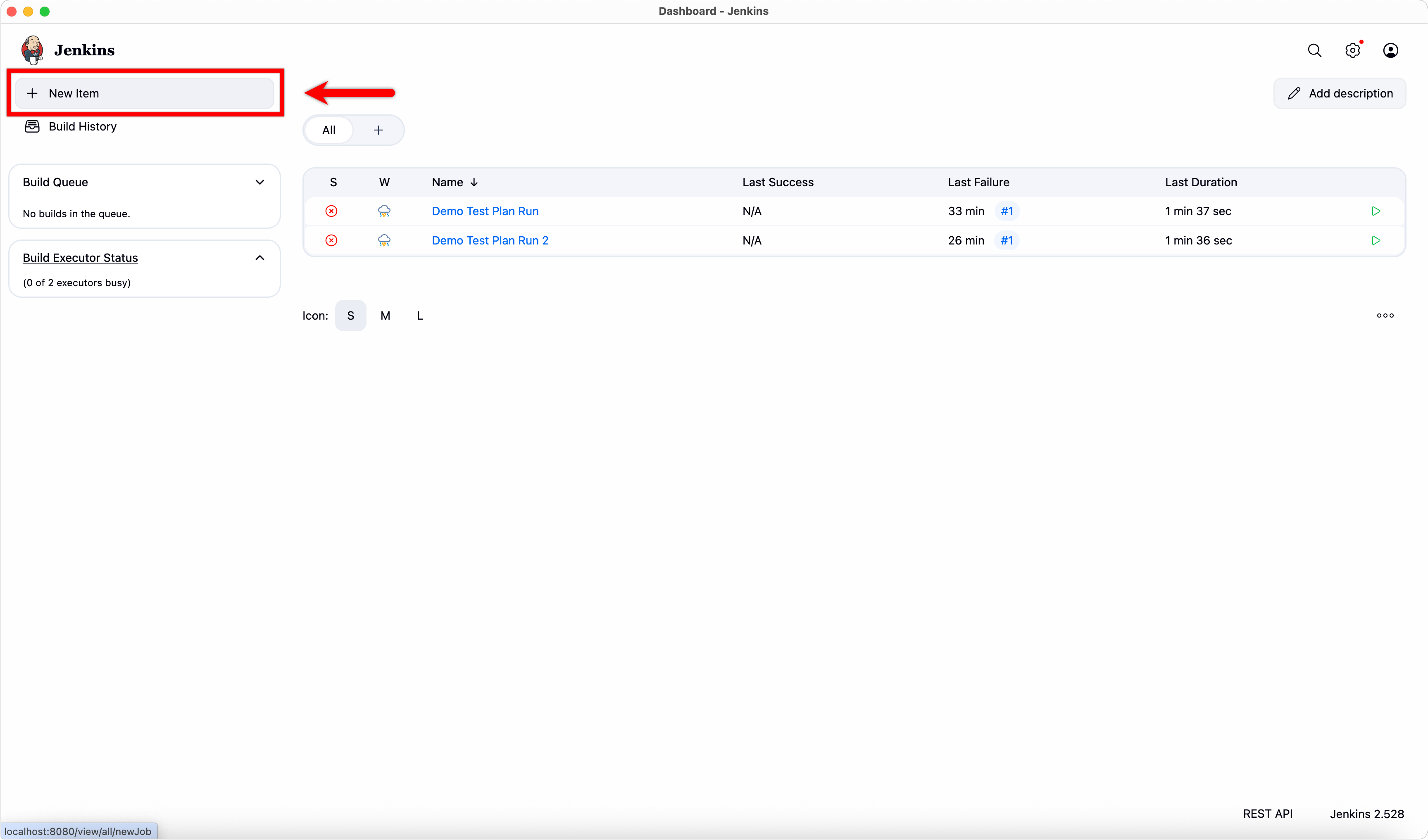Open the settings gear with notification badge
1428x840 pixels.
click(1353, 50)
